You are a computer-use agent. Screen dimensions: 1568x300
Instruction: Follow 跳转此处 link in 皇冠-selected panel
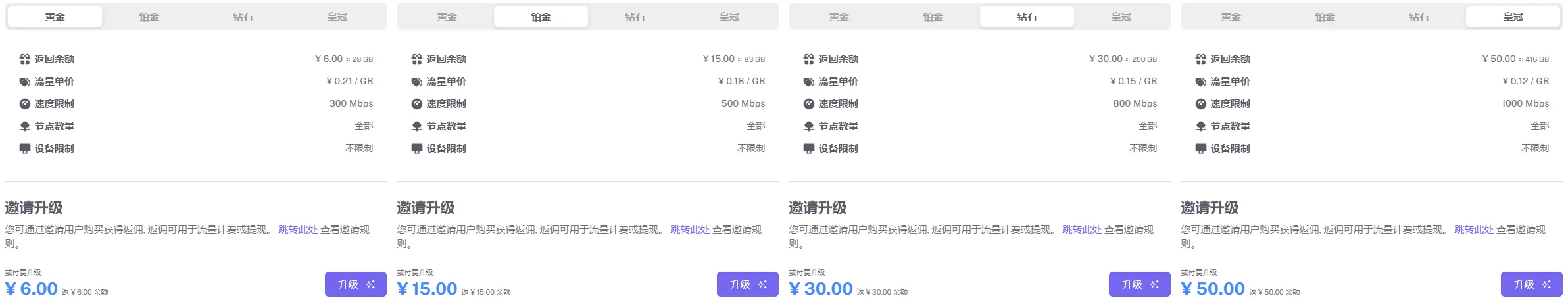[x=1474, y=230]
